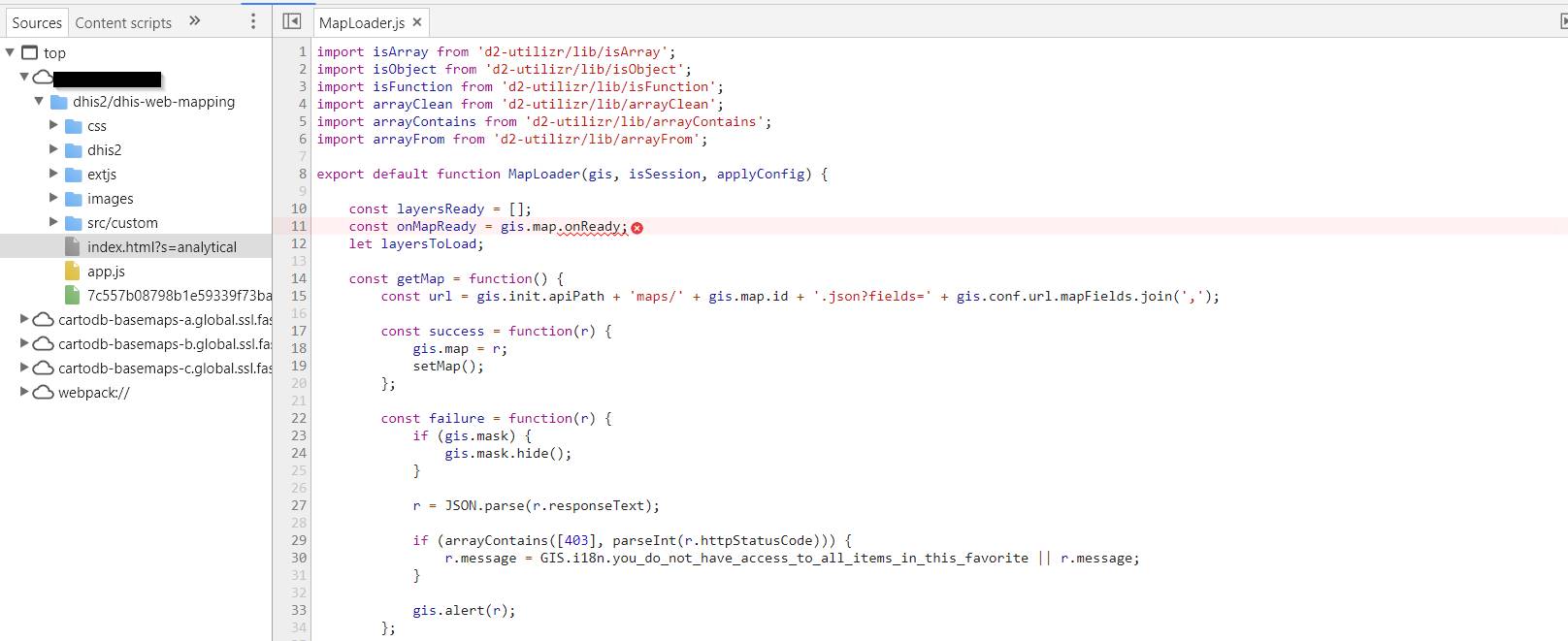Set breakpoint on line number 29
The width and height of the screenshot is (1568, 641).
click(x=298, y=540)
